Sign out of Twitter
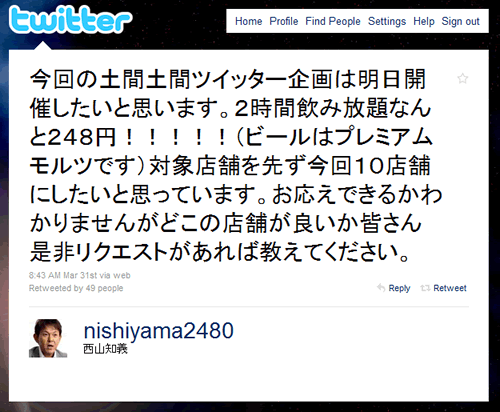 [460, 21]
